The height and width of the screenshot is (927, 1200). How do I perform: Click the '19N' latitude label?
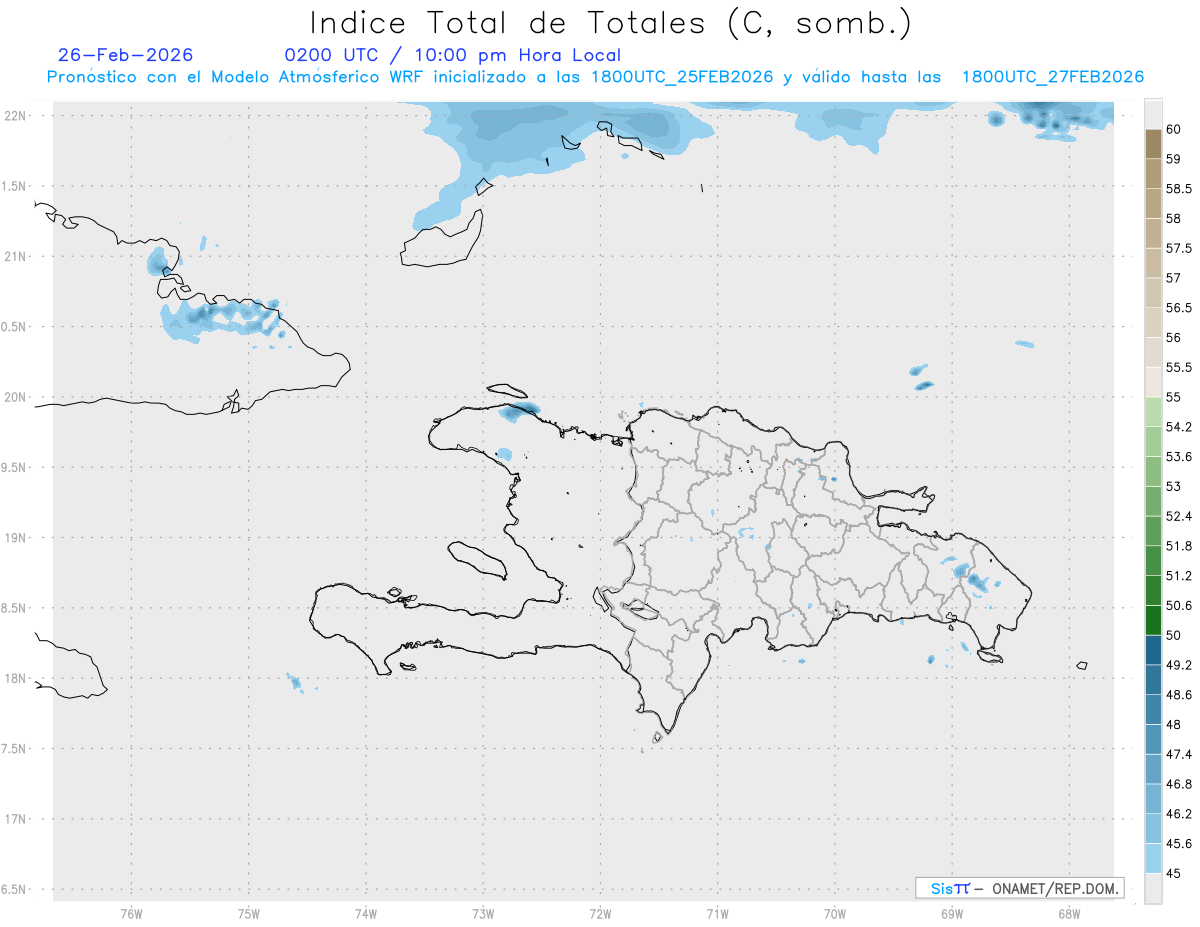(16, 537)
